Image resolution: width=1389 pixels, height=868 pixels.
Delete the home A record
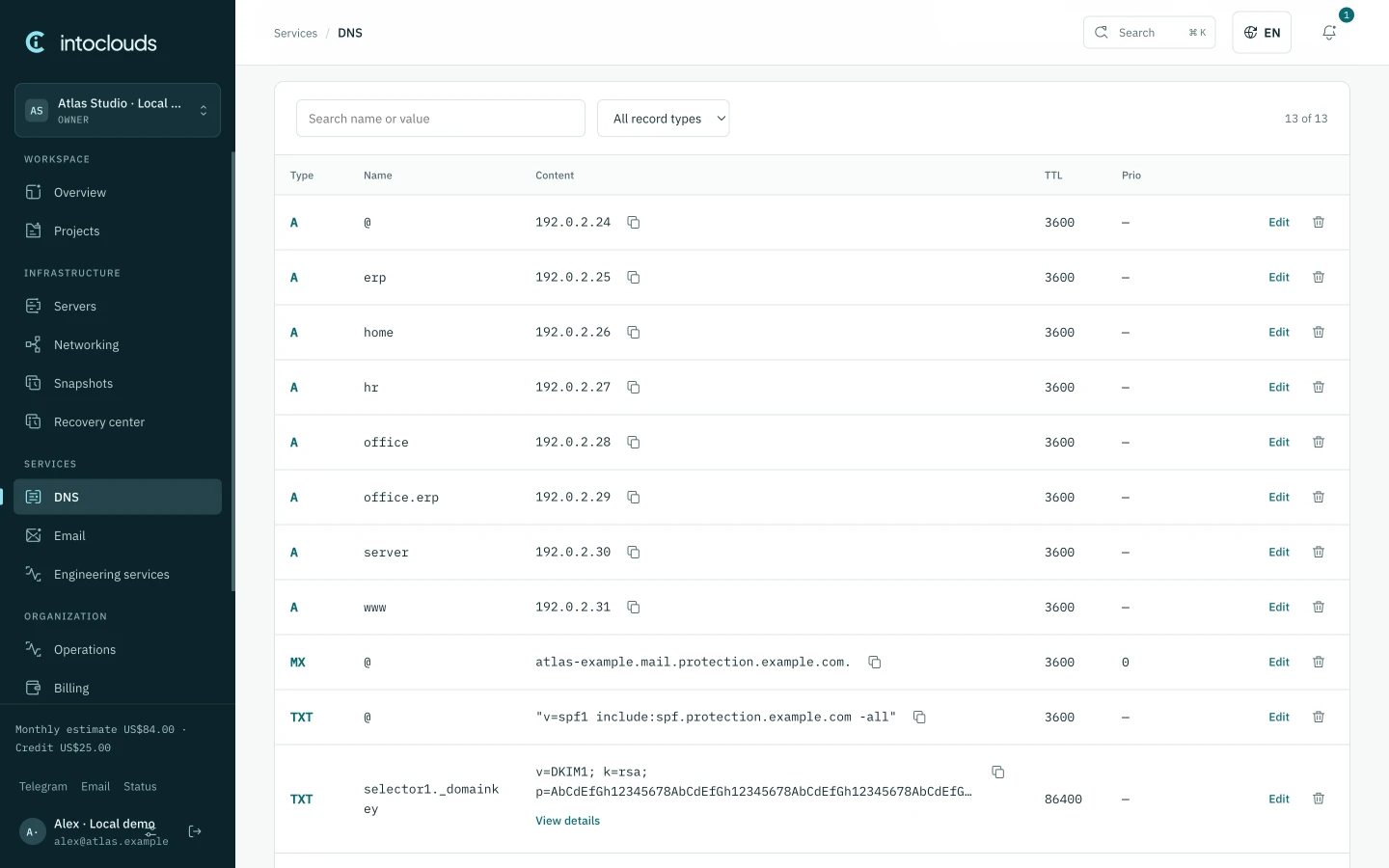tap(1319, 333)
